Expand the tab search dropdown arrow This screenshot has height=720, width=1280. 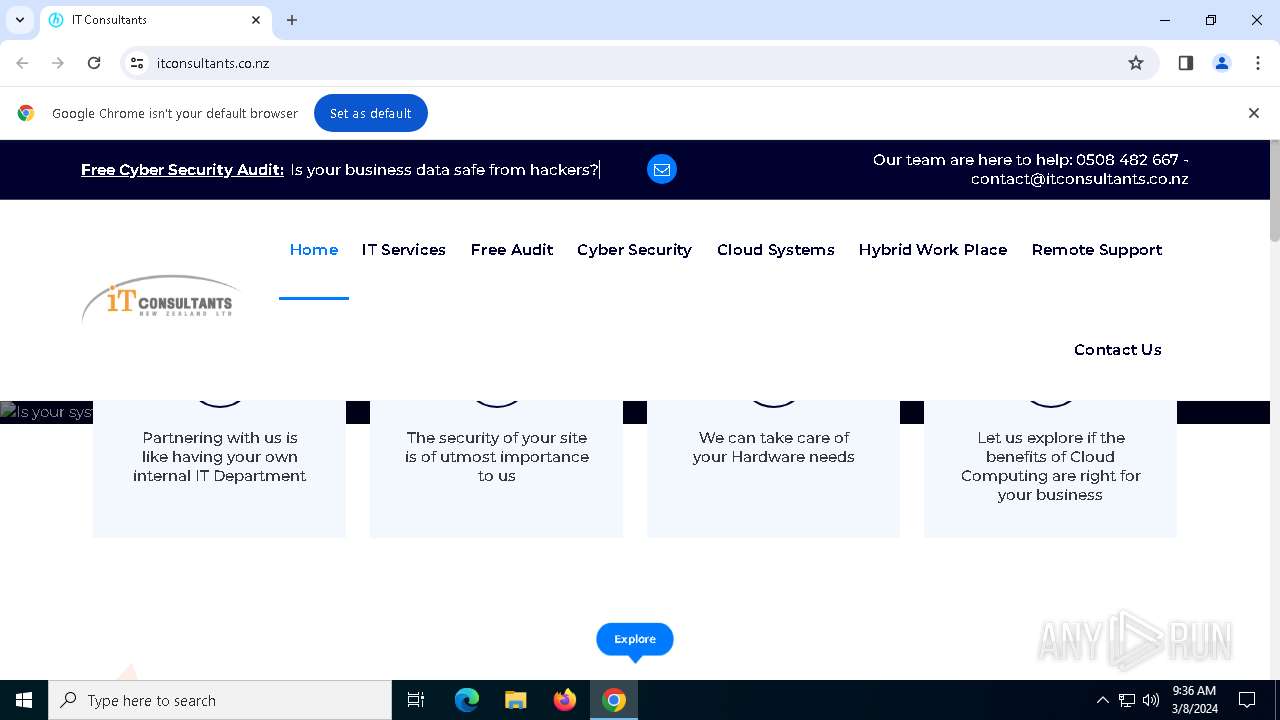pos(20,20)
